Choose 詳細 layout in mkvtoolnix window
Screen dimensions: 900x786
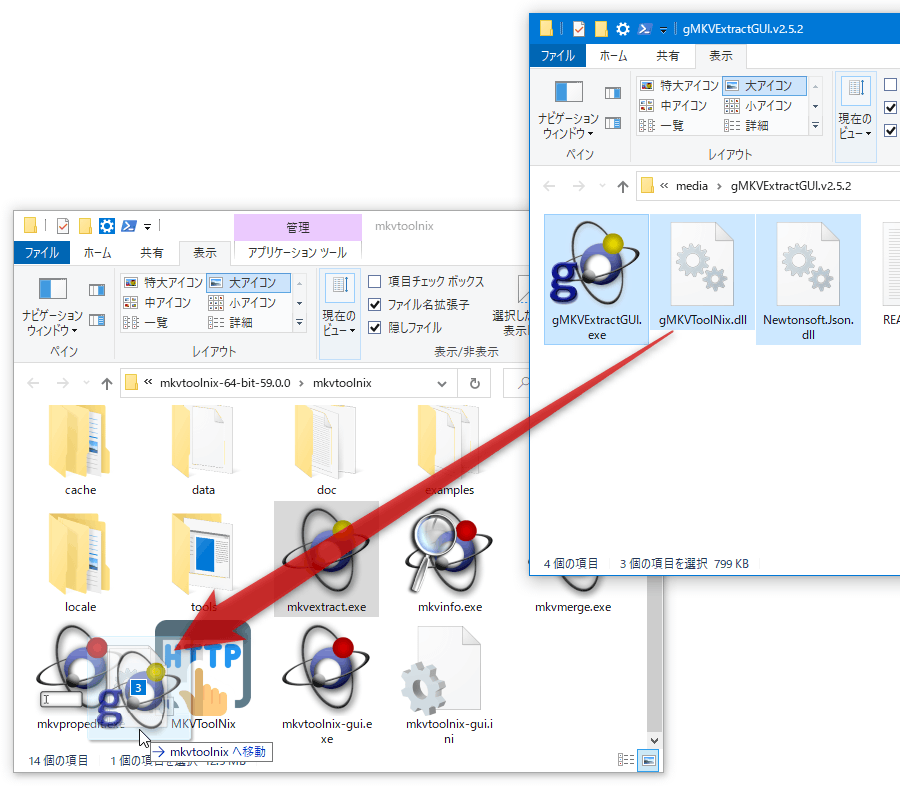(231, 323)
